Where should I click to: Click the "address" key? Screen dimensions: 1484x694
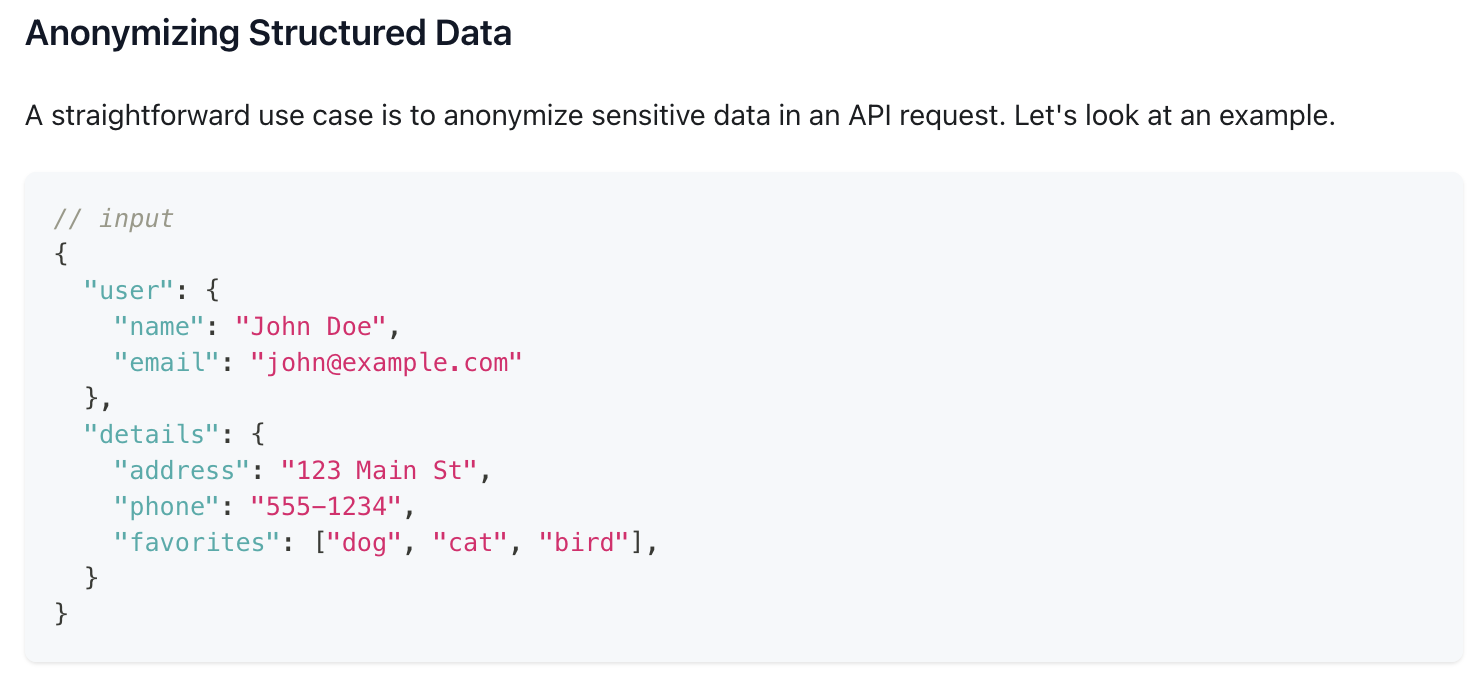click(x=182, y=471)
